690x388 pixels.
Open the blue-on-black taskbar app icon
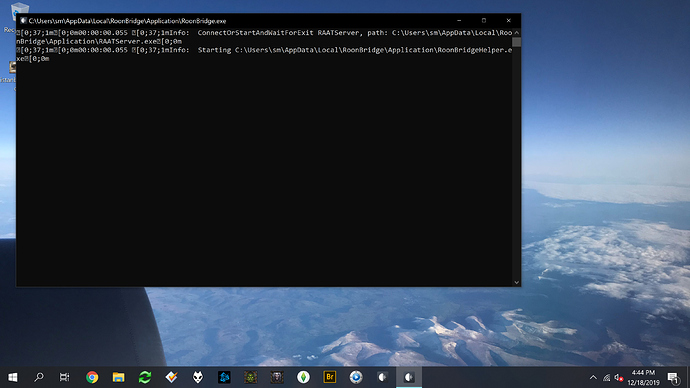224,377
